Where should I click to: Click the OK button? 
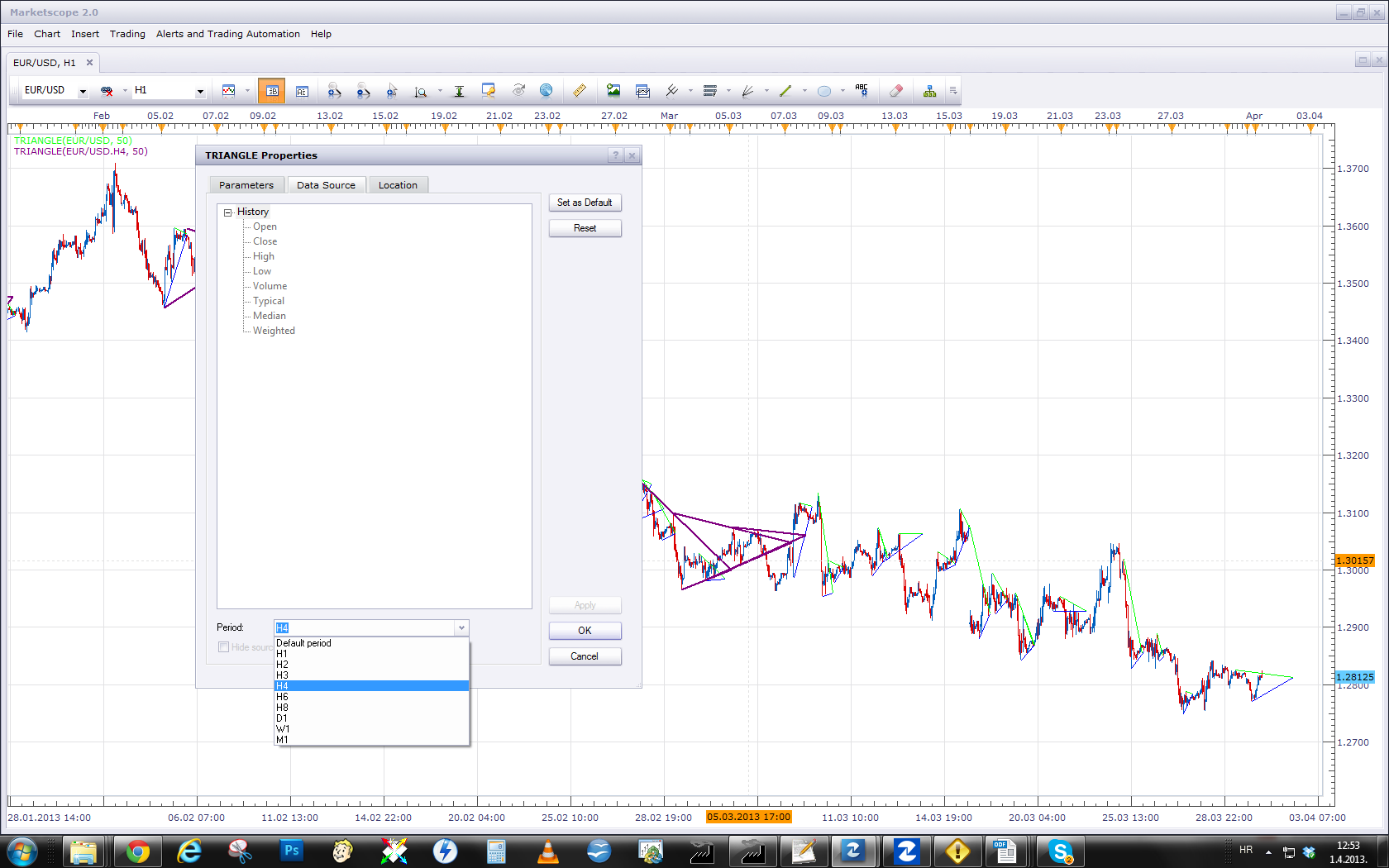click(585, 631)
